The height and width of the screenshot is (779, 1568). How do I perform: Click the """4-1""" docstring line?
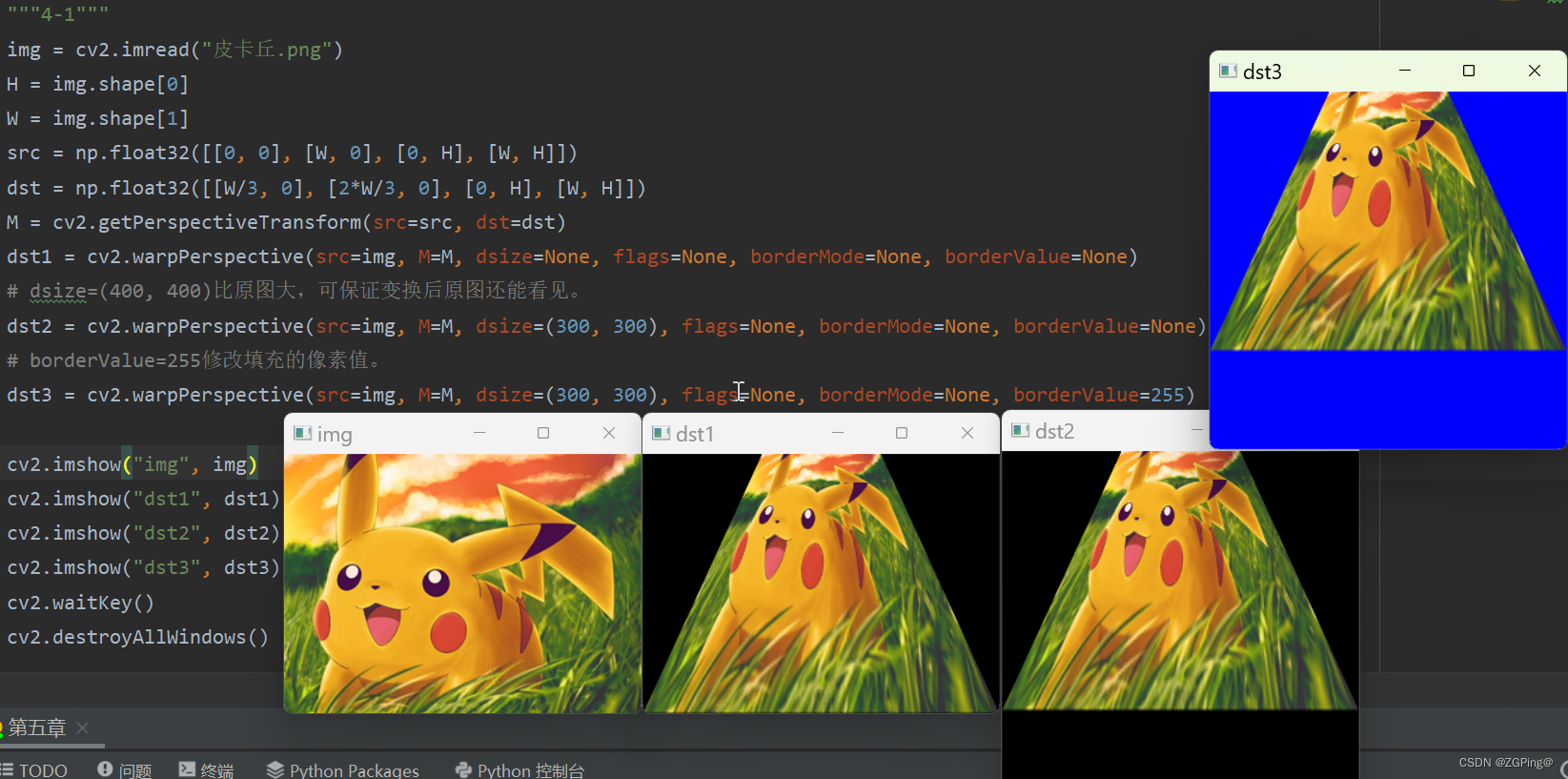58,13
